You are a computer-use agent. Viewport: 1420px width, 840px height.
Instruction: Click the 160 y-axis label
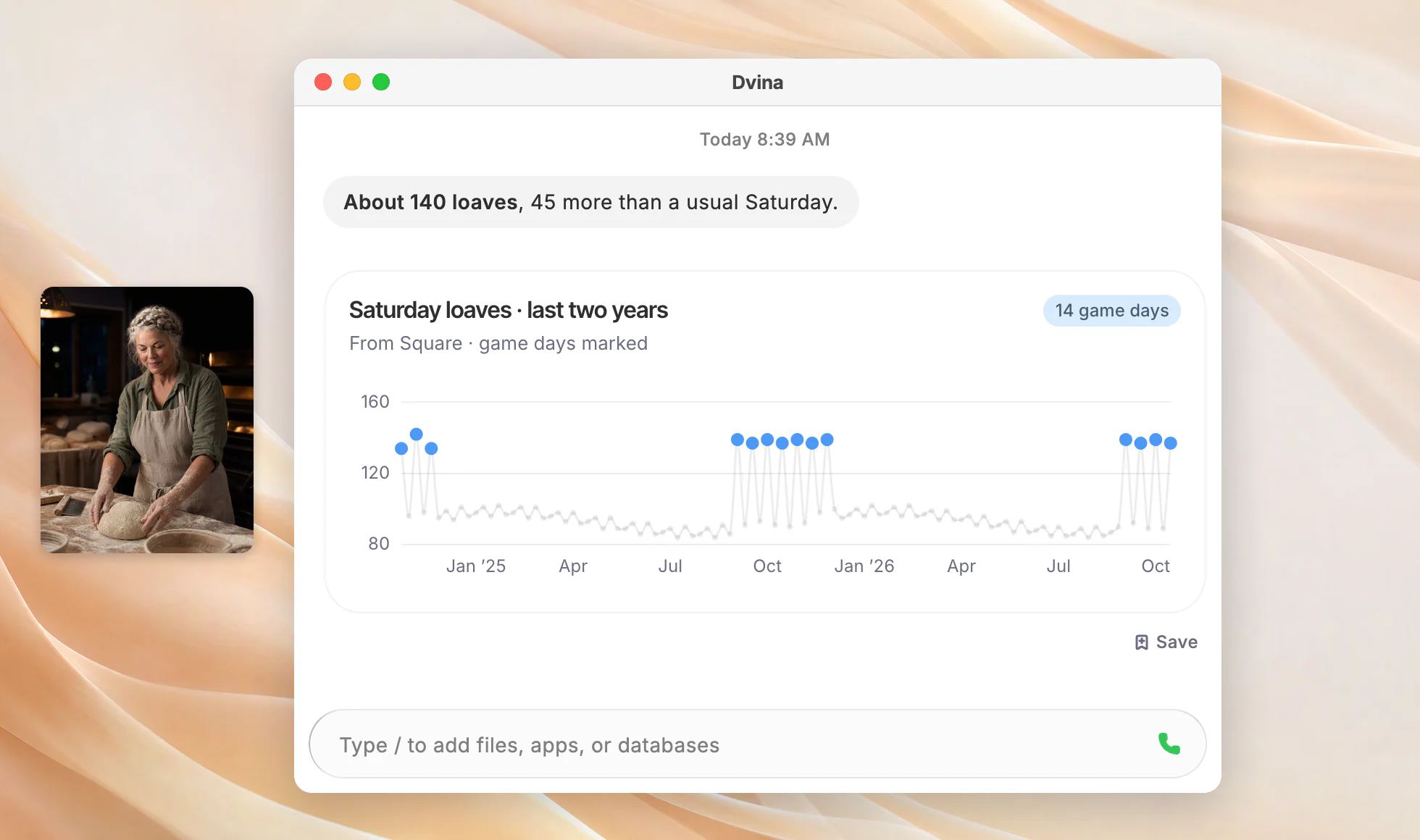pyautogui.click(x=375, y=402)
